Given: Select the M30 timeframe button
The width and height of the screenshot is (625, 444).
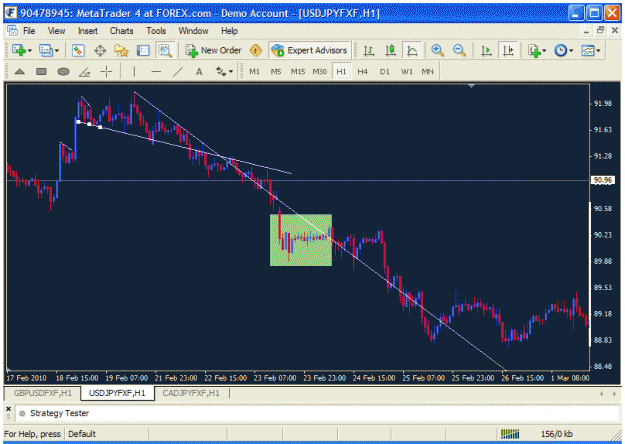Looking at the screenshot, I should pos(319,72).
